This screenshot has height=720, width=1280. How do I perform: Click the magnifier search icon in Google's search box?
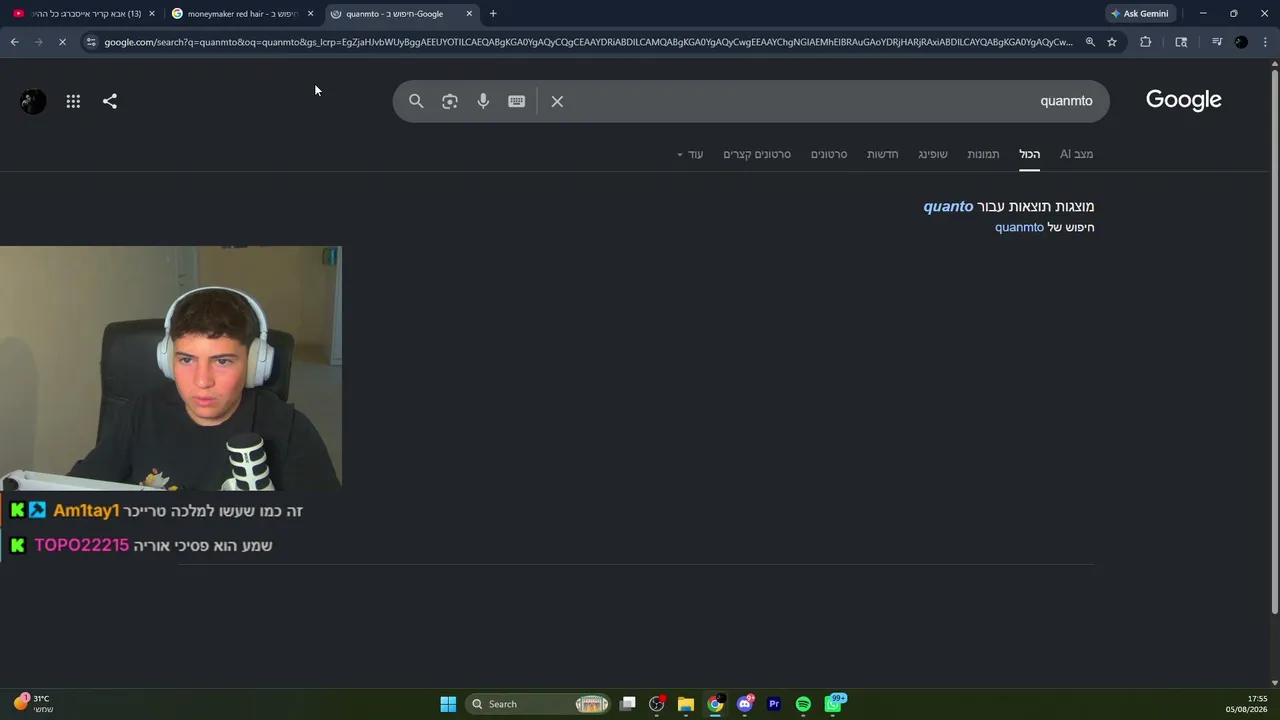pos(416,101)
